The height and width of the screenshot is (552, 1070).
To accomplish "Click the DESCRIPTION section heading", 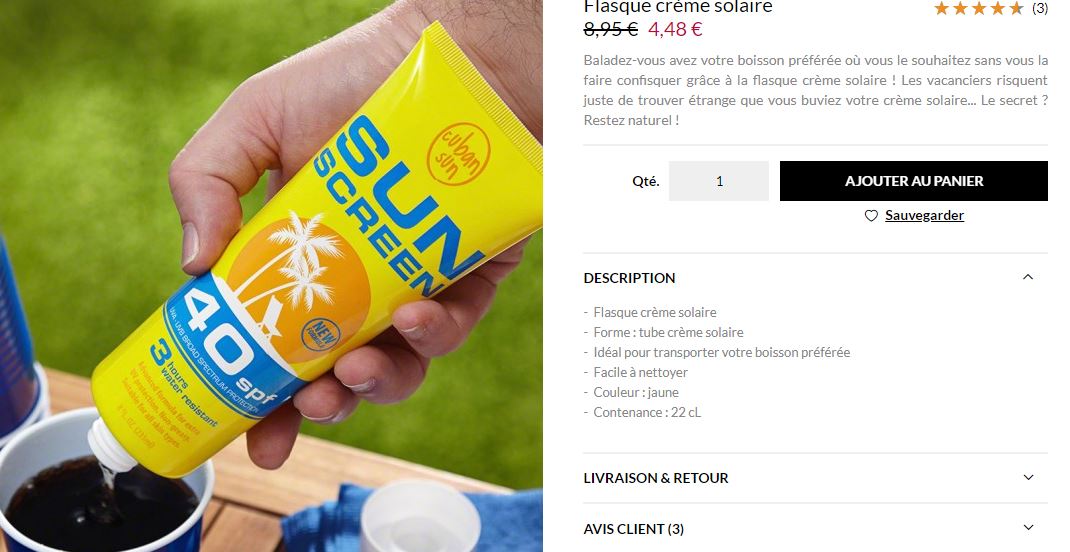I will [629, 278].
